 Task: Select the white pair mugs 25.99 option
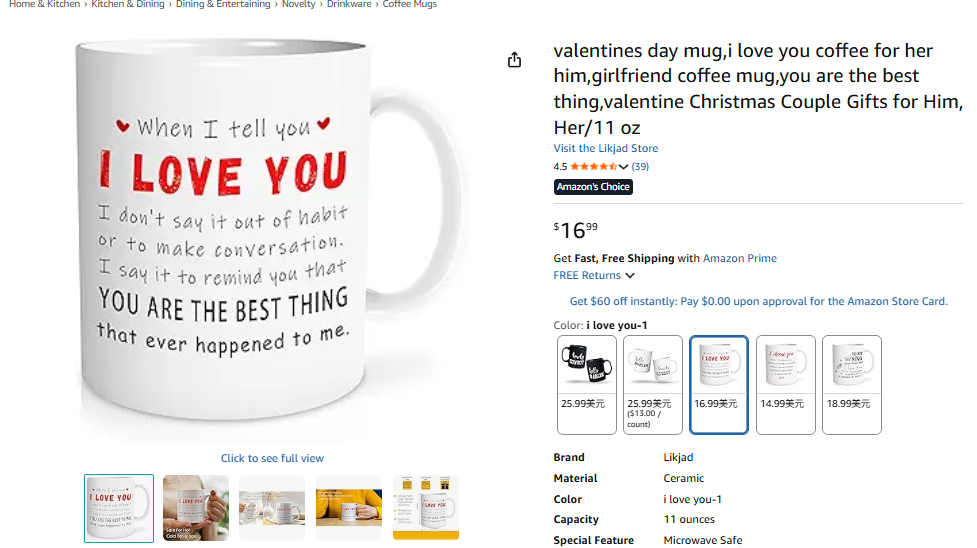pos(653,384)
